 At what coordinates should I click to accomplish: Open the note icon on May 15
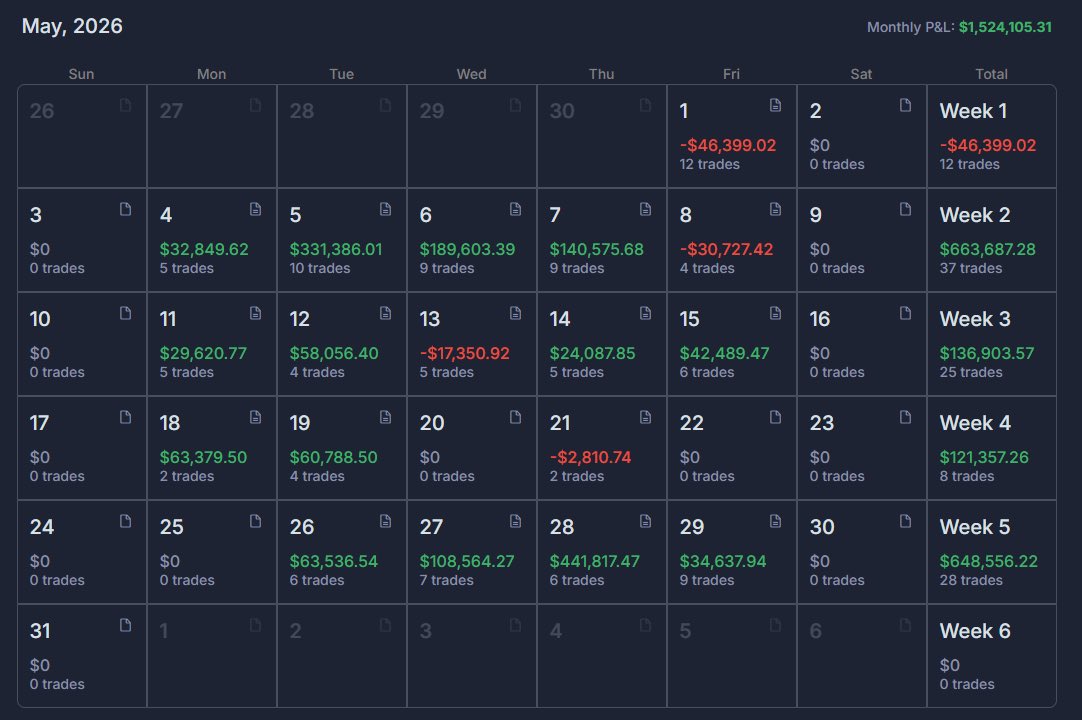pos(775,313)
